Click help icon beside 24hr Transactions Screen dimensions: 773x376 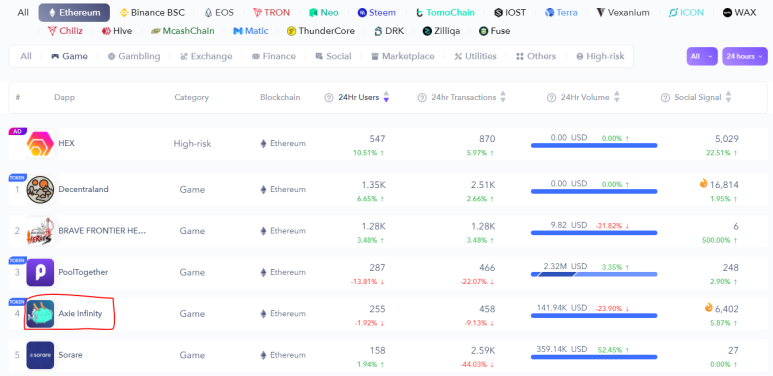point(422,98)
